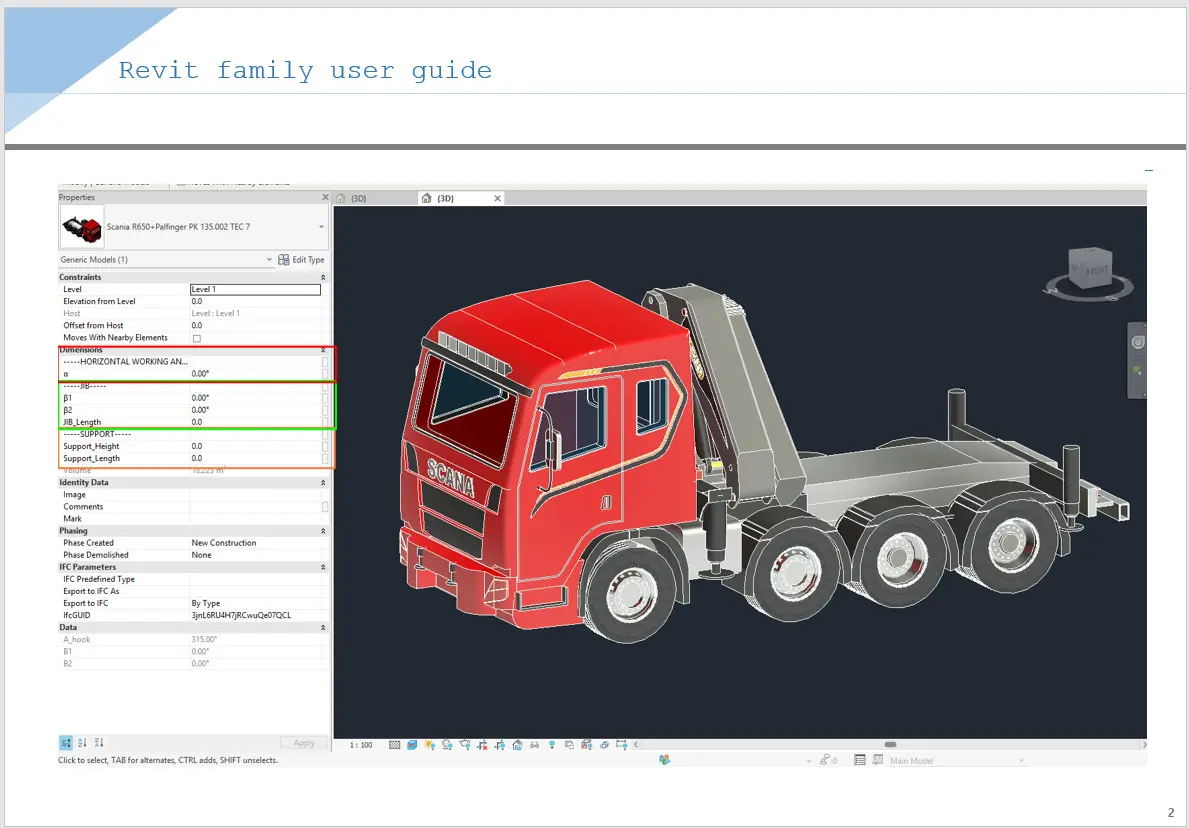Tick the Moves With Nearby Elements checkbox
1189x828 pixels.
(196, 338)
